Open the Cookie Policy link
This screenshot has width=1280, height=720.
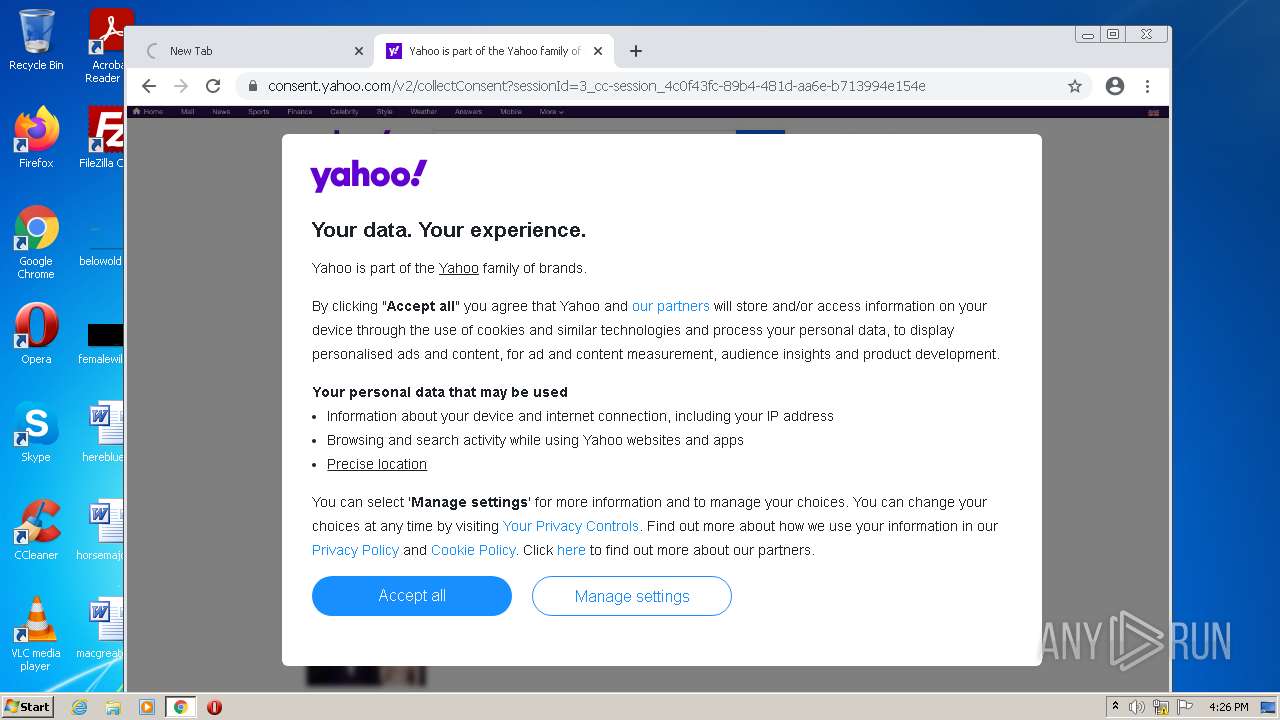coord(473,550)
